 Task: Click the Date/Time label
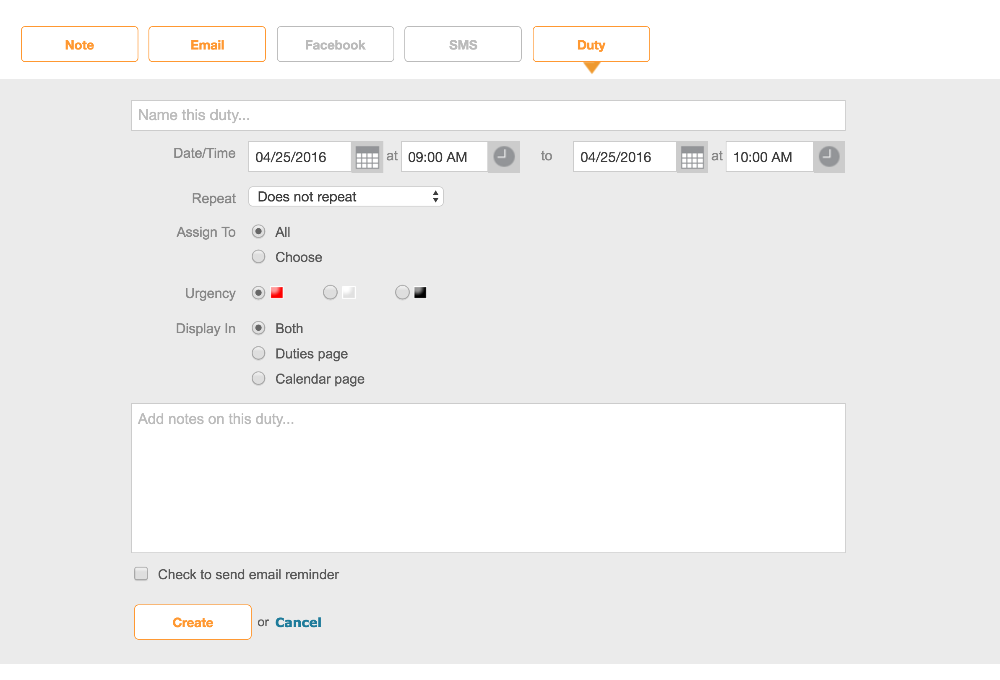pos(205,154)
